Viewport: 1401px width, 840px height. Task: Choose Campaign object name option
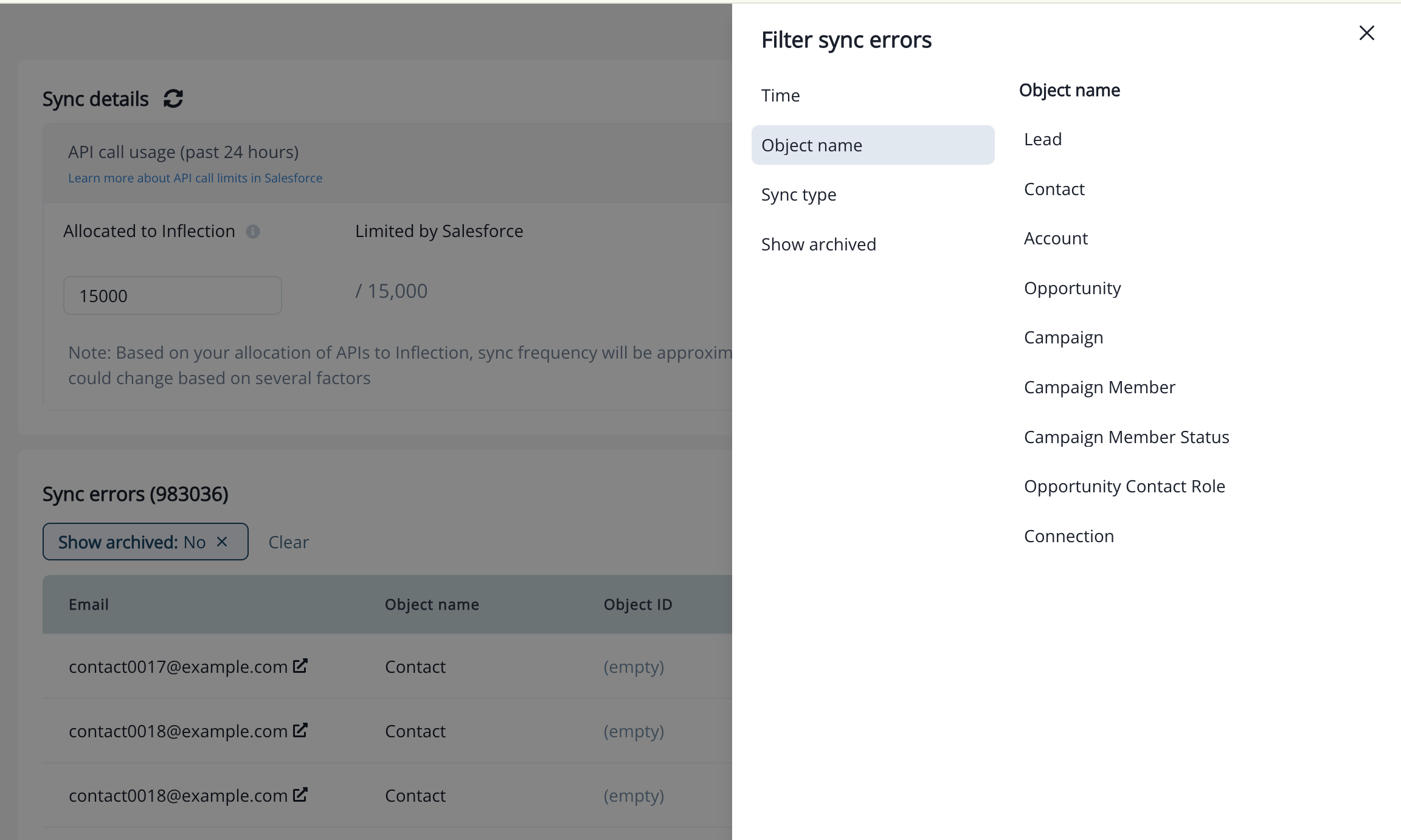tap(1064, 337)
